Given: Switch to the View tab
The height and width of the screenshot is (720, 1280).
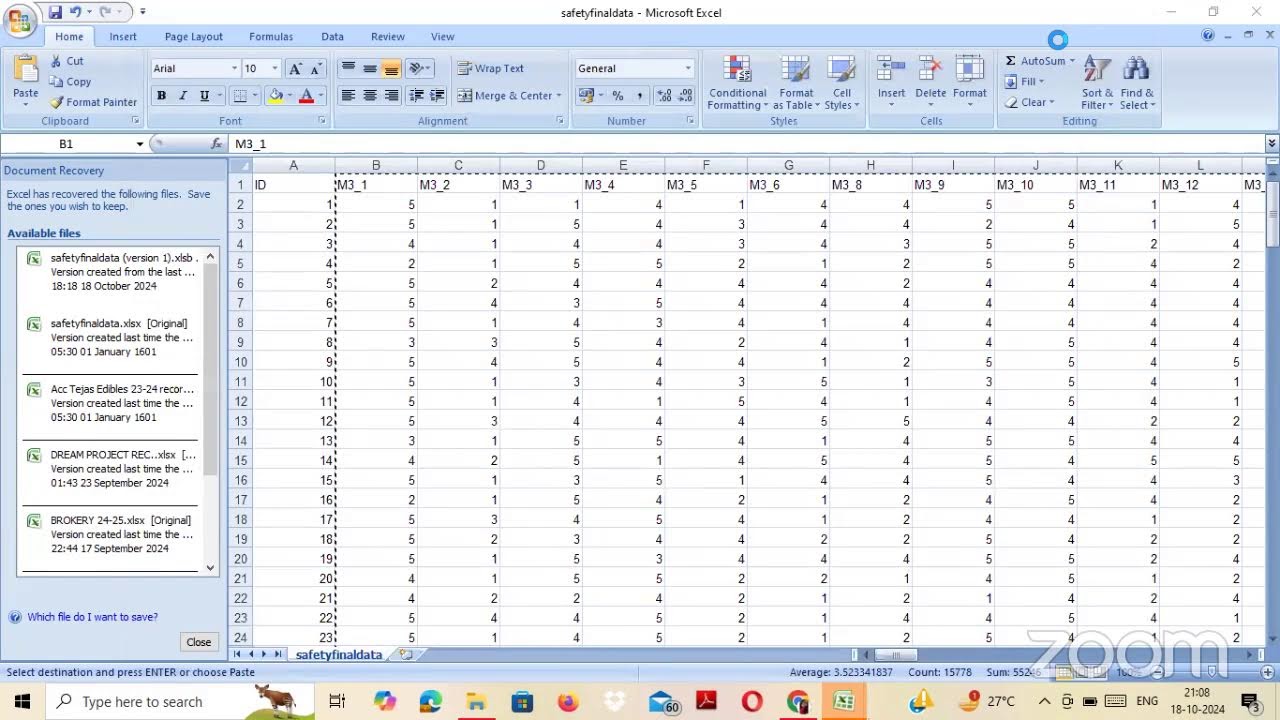Looking at the screenshot, I should [x=442, y=37].
